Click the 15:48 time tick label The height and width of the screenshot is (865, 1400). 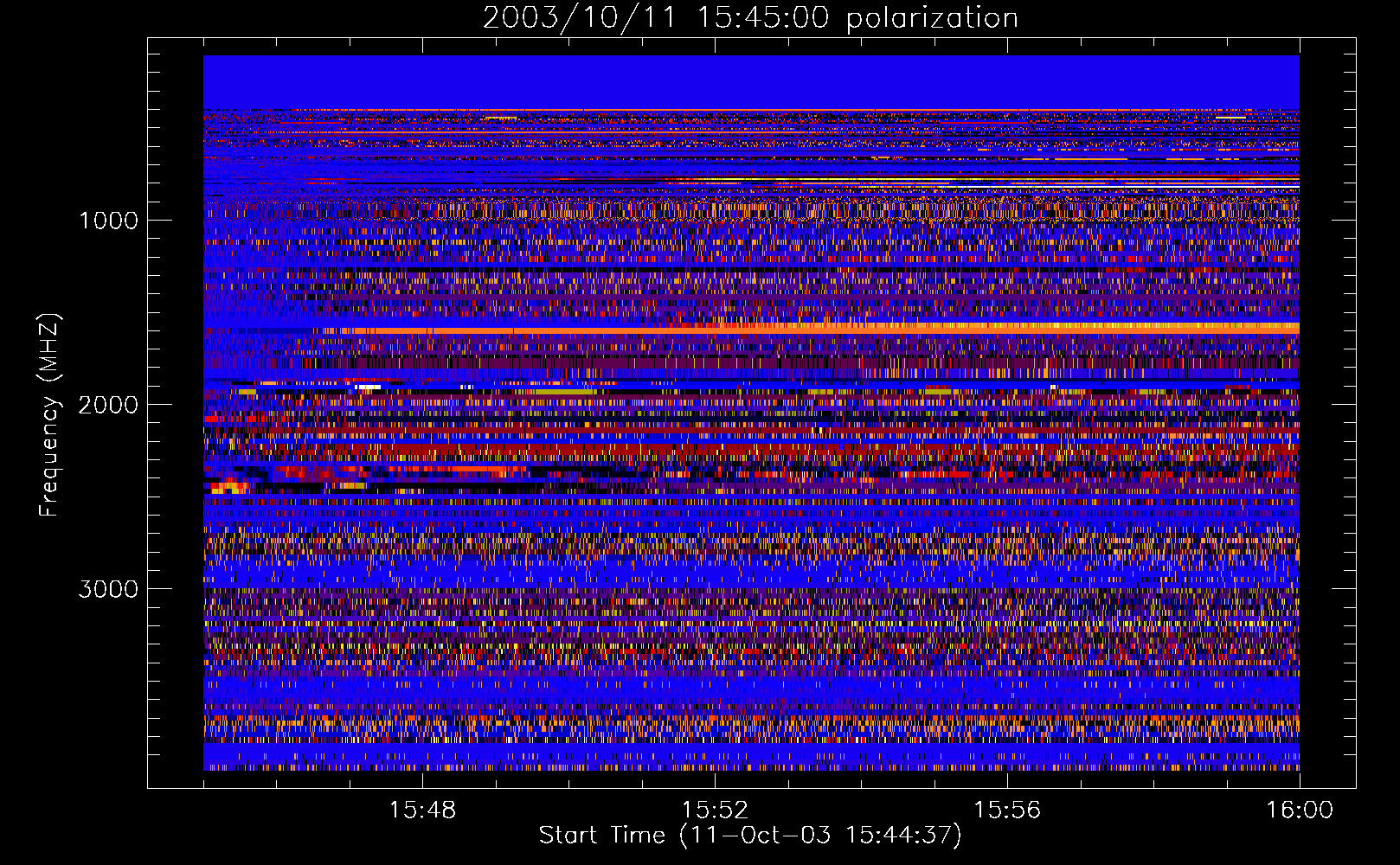point(422,811)
